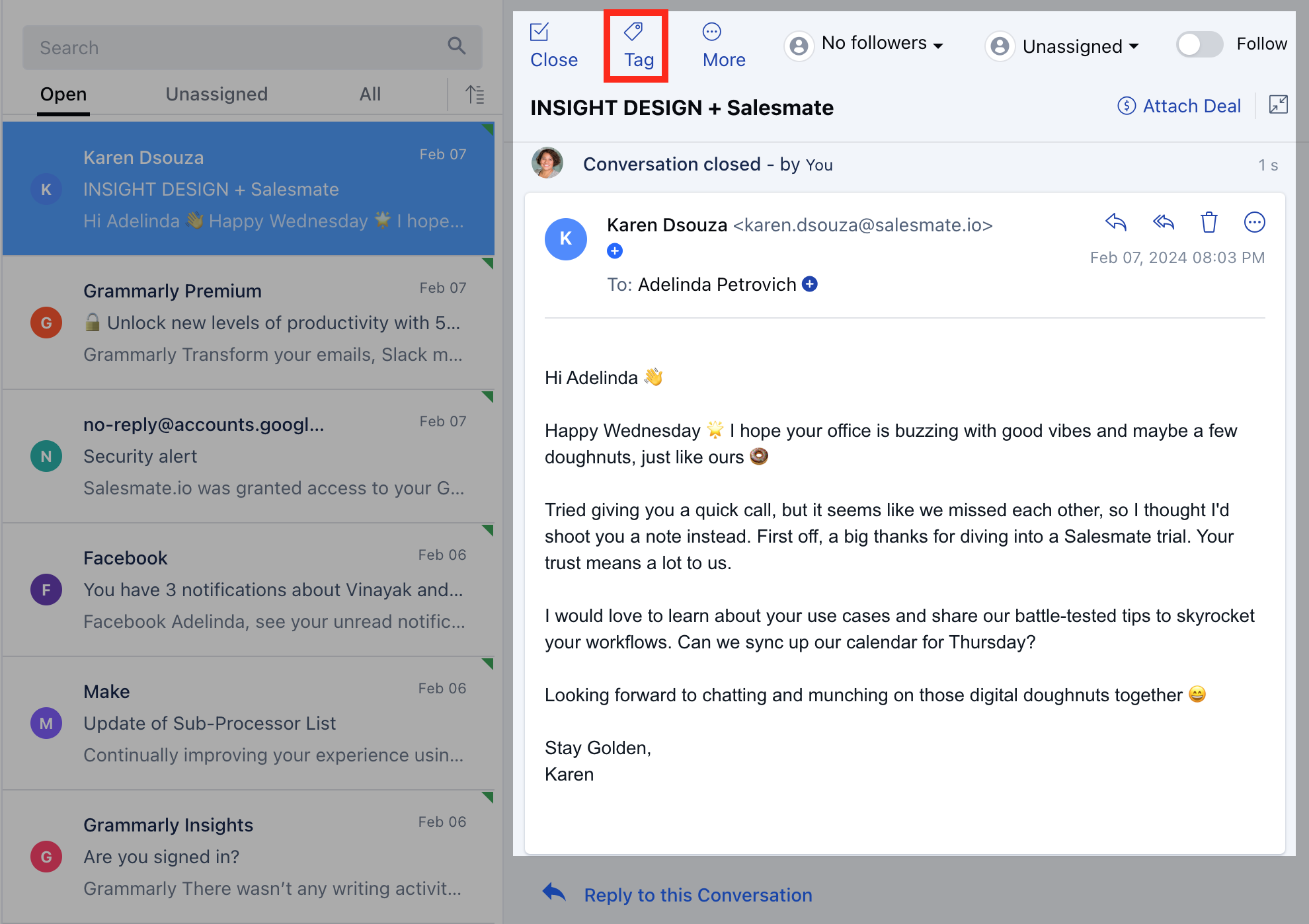
Task: Click the reply arrow icon on the email
Action: 1116,222
